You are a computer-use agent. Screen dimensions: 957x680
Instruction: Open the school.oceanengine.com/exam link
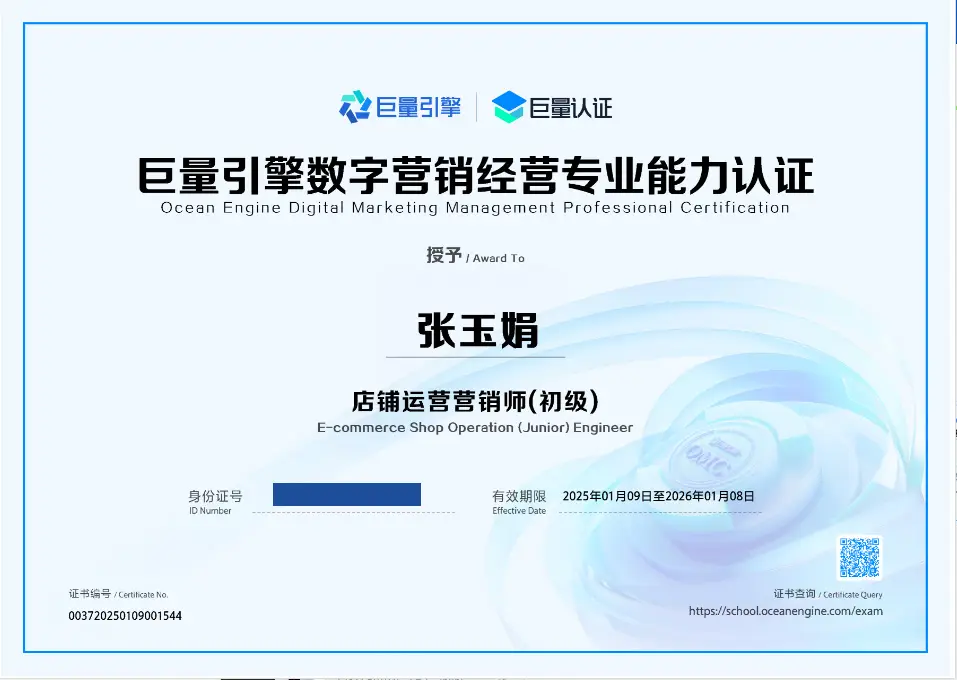[x=785, y=611]
